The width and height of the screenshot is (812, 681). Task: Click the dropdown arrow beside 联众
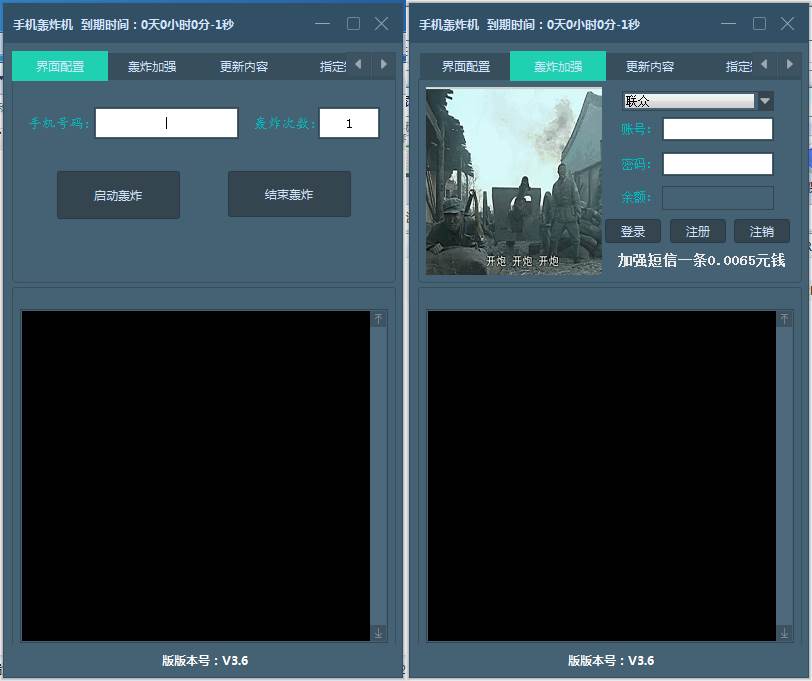tap(766, 101)
